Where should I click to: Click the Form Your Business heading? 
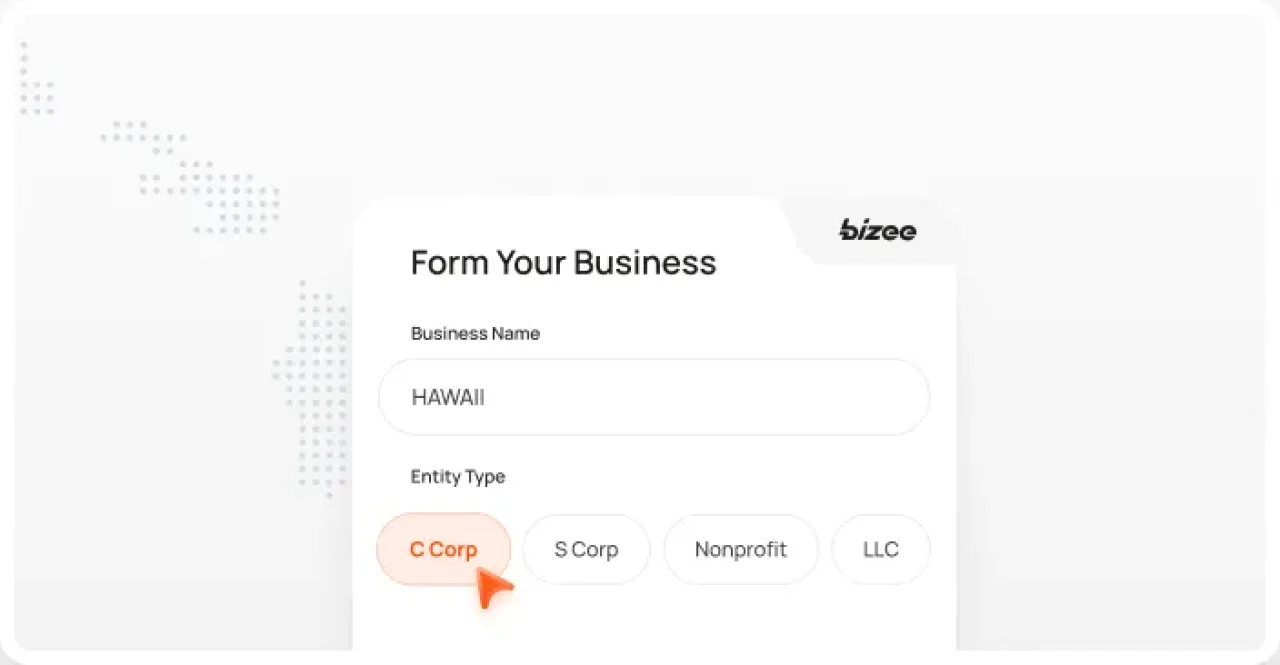click(x=563, y=262)
